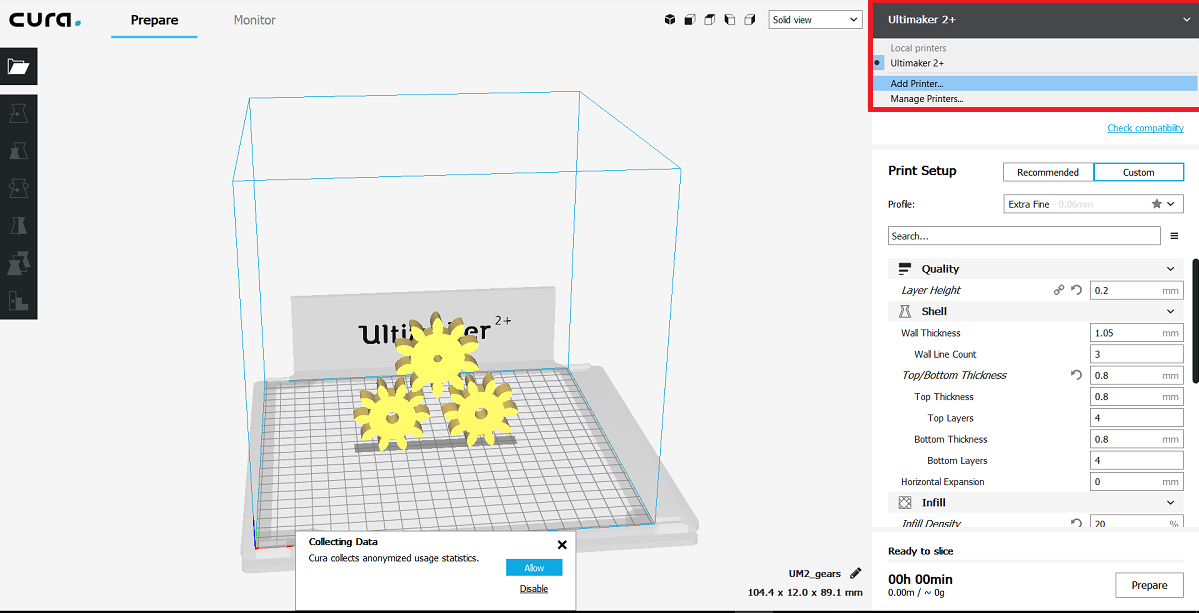
Task: Switch camera to 3D isometric view icon
Action: (x=670, y=20)
